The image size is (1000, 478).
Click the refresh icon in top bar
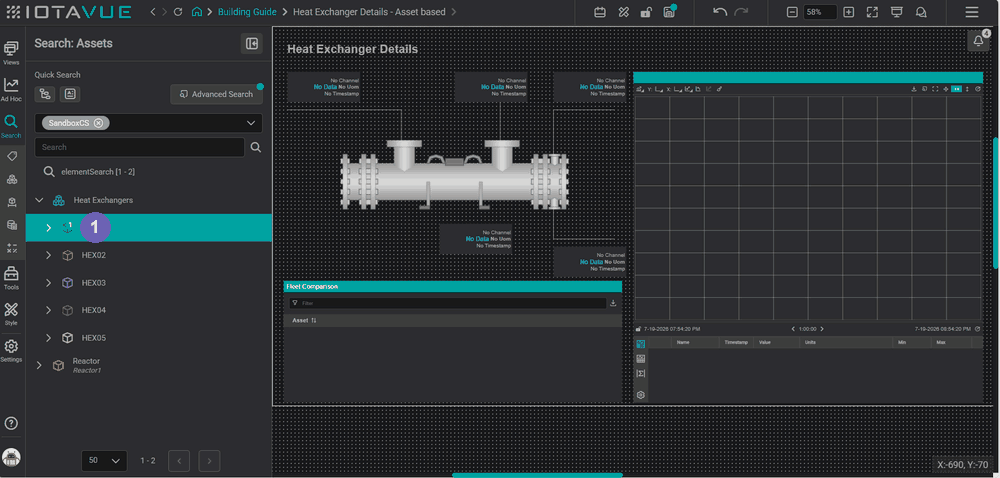coord(178,11)
